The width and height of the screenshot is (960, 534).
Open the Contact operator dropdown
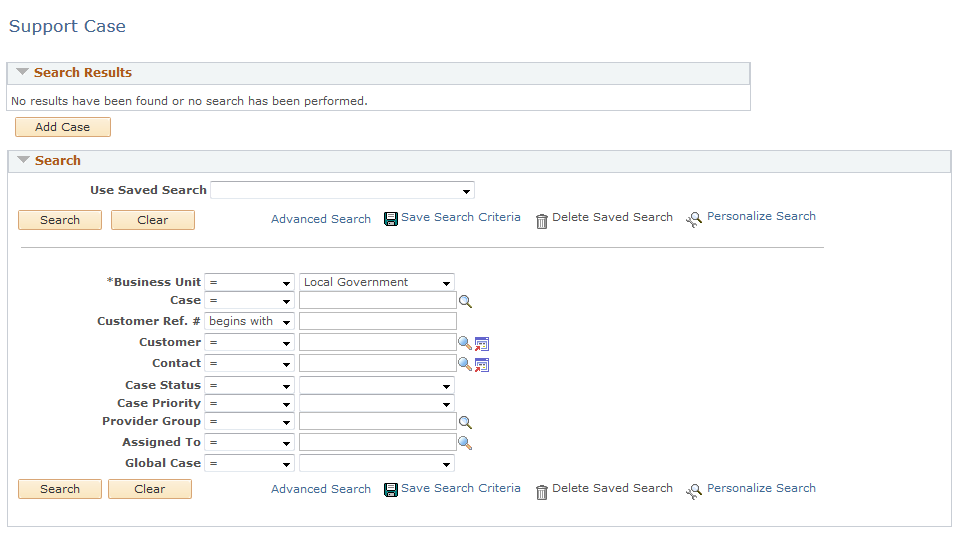click(249, 364)
